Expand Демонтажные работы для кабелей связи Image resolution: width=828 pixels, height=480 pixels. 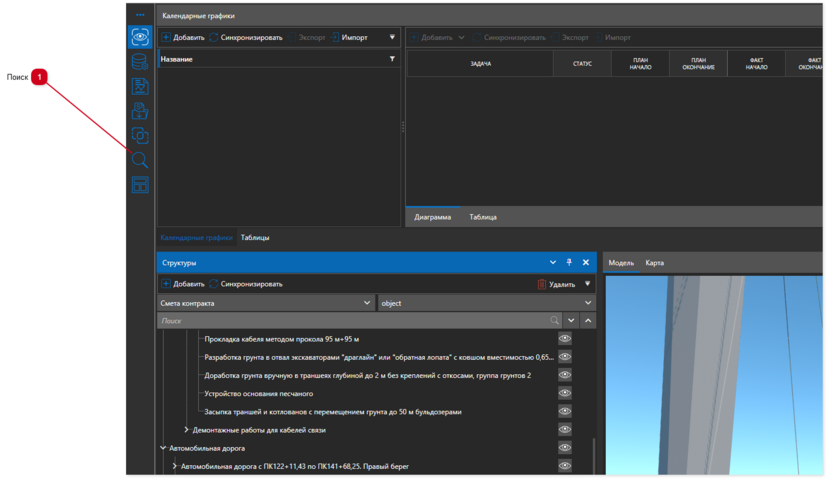pyautogui.click(x=186, y=430)
